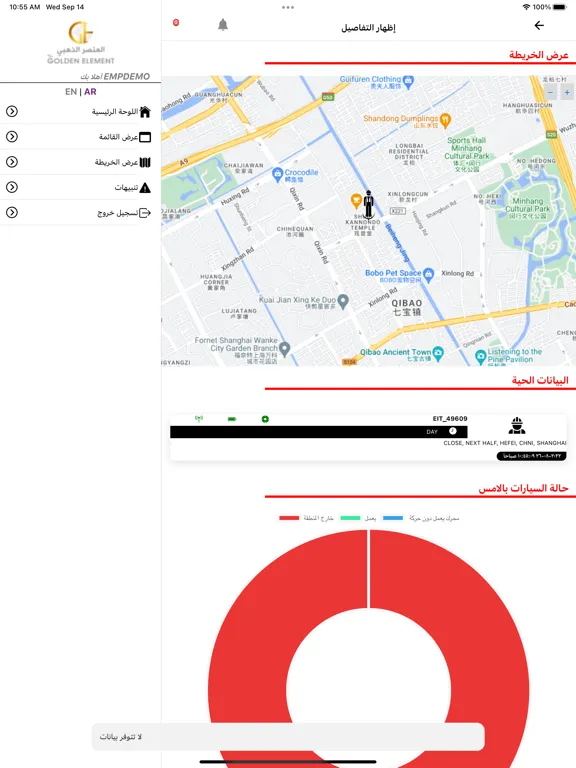Image resolution: width=576 pixels, height=768 pixels.
Task: Switch language to AR
Action: (x=90, y=92)
